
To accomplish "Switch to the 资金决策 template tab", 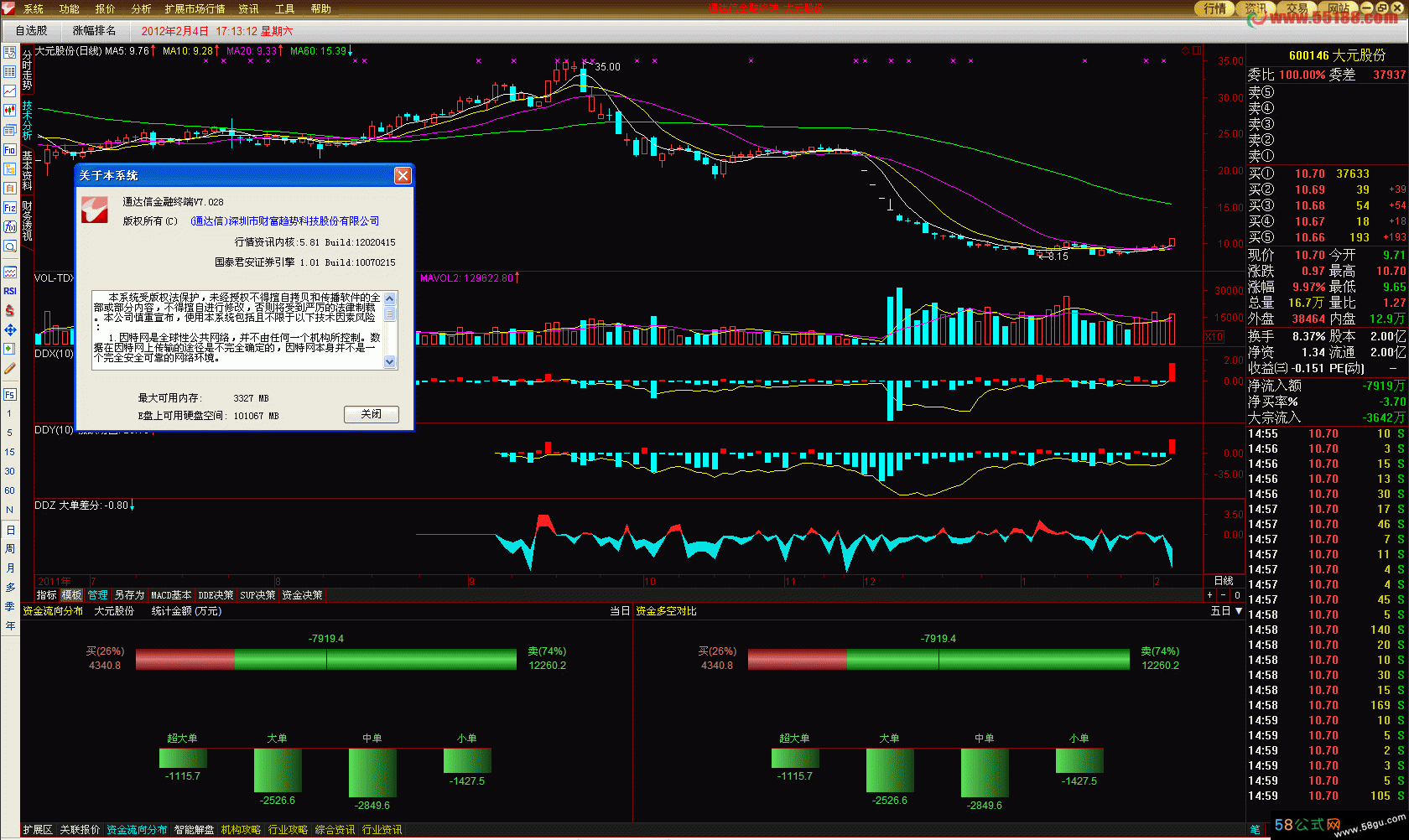I will click(x=302, y=595).
